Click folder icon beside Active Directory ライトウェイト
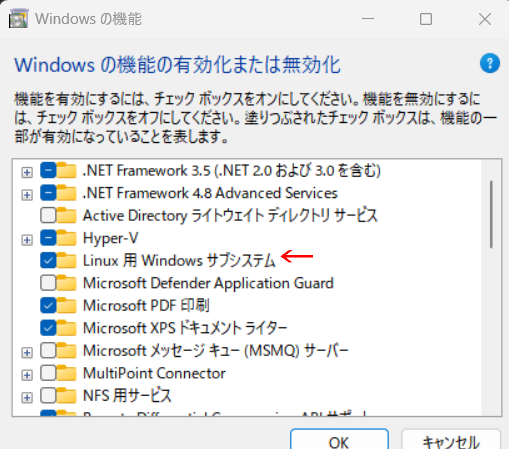Viewport: 509px width, 449px height. pos(66,215)
